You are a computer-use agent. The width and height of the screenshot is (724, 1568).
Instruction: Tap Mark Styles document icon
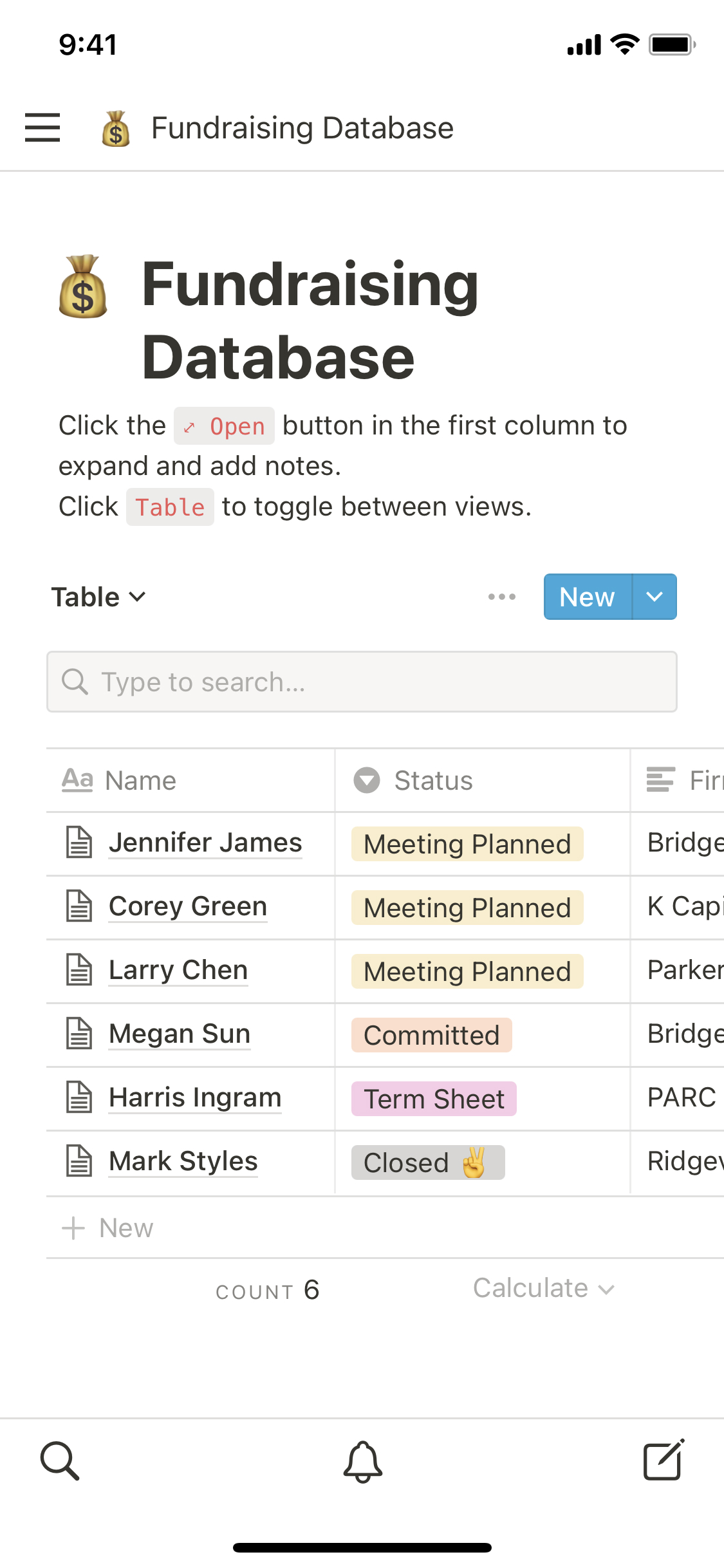[80, 1161]
